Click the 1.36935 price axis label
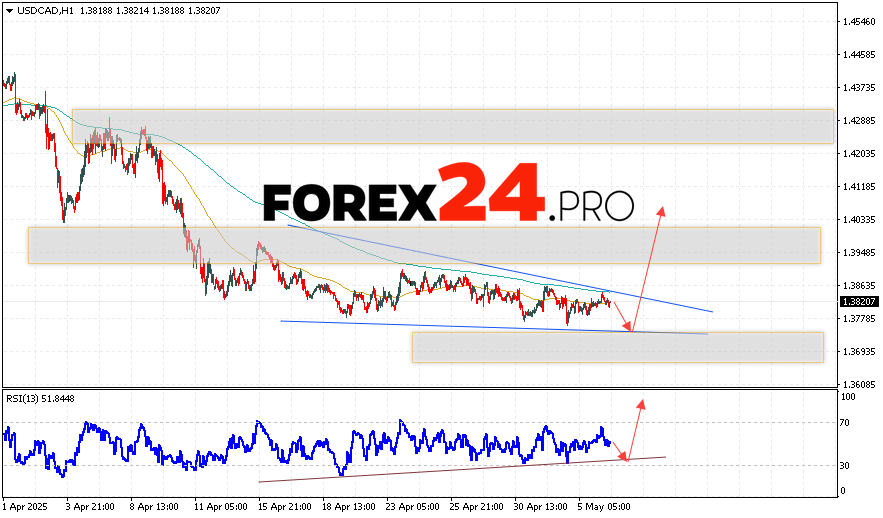The height and width of the screenshot is (518, 883). 859,351
